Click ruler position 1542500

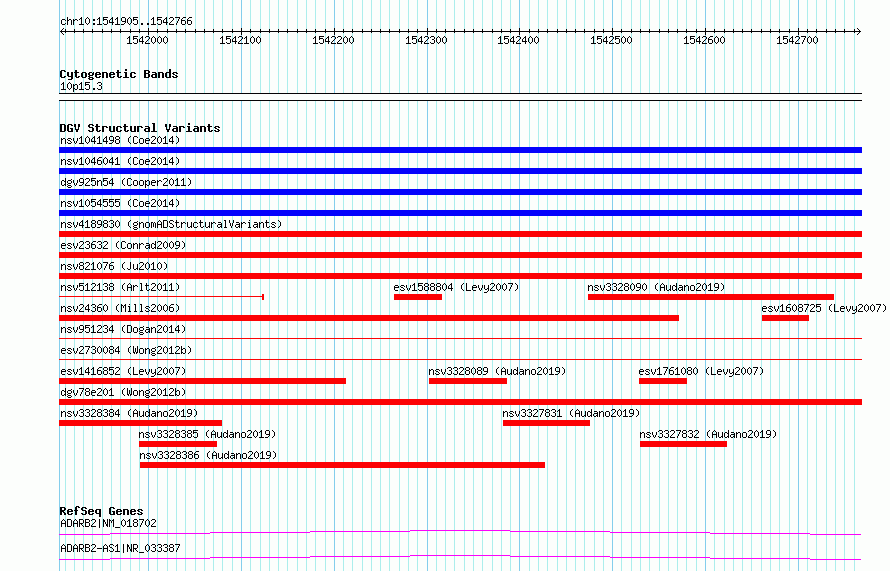611,40
